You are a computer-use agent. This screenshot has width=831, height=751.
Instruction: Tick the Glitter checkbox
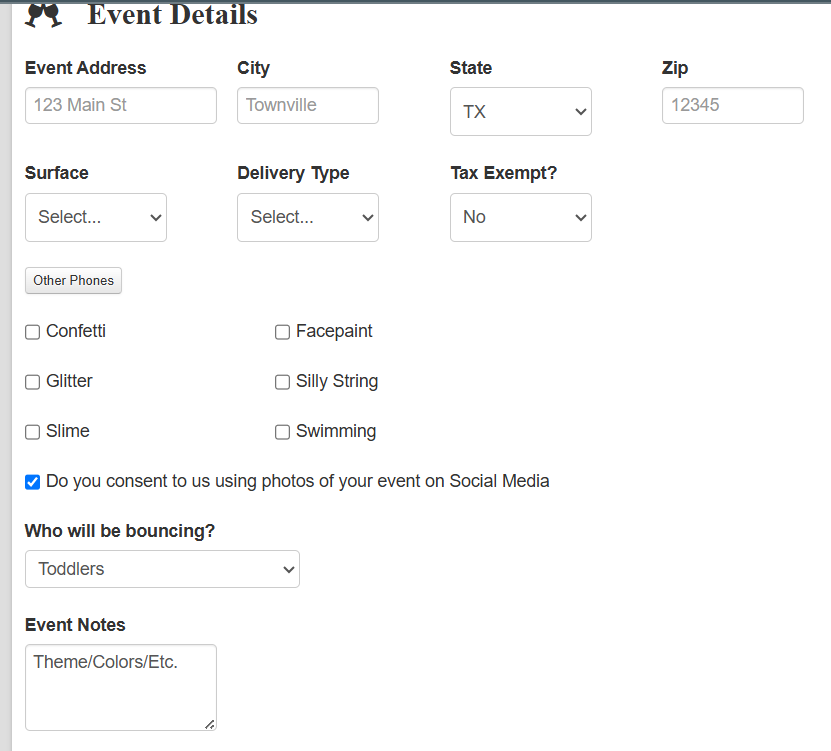coord(33,382)
